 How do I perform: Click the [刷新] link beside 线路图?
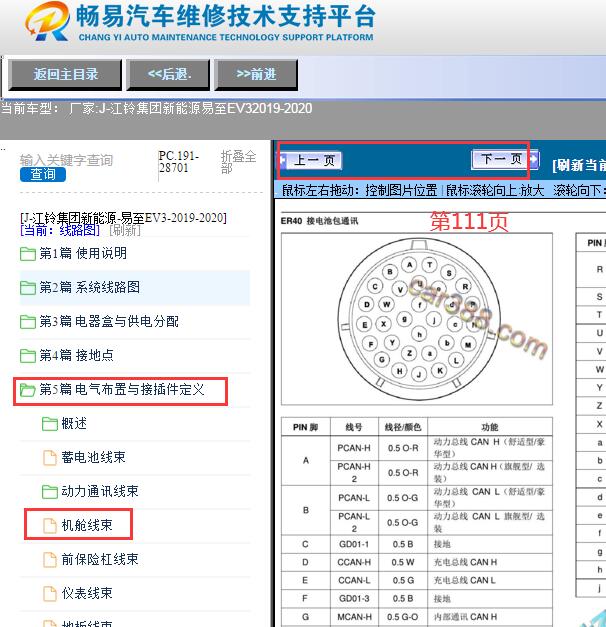(125, 230)
